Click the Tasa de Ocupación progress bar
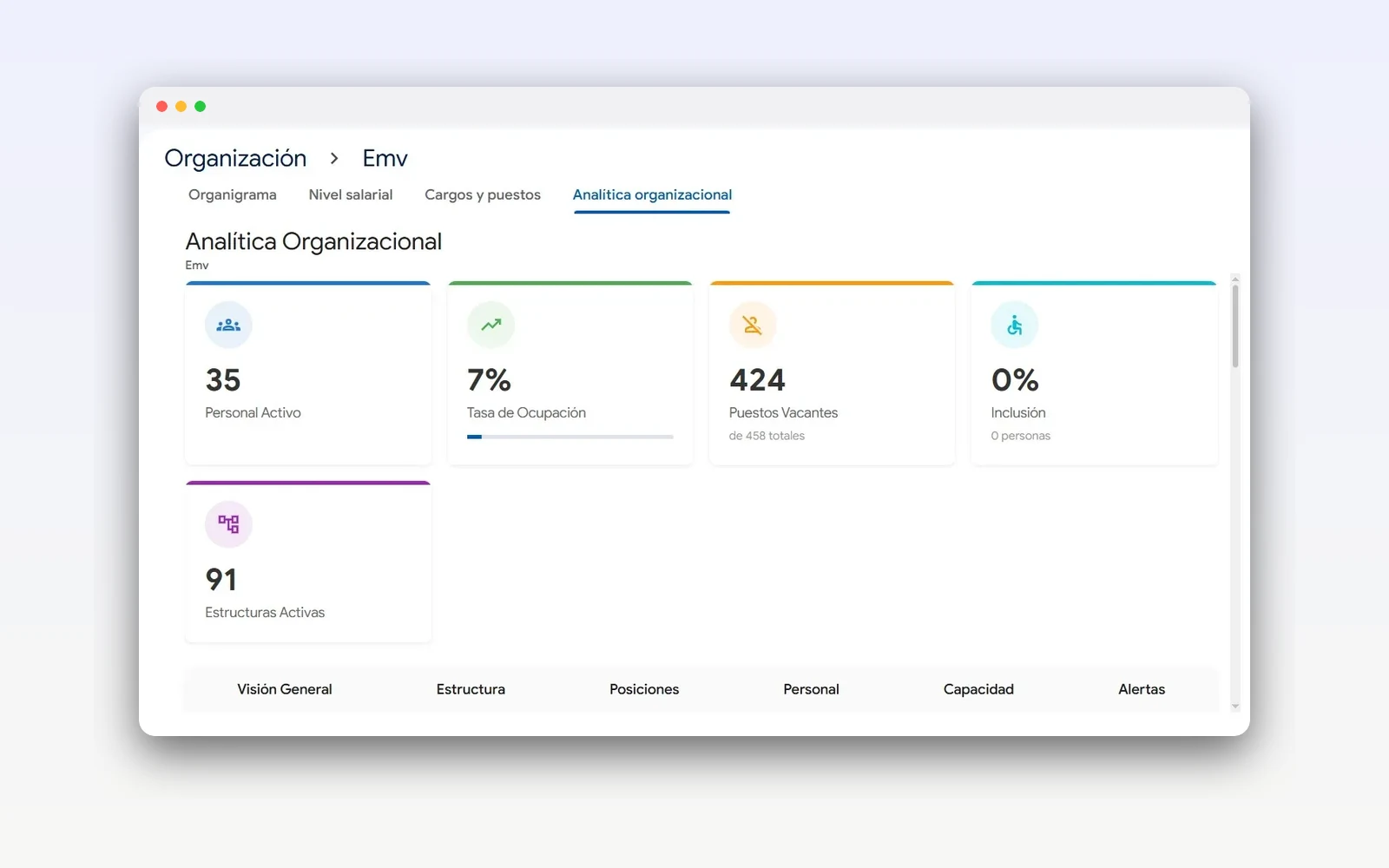This screenshot has height=868, width=1389. pyautogui.click(x=570, y=437)
